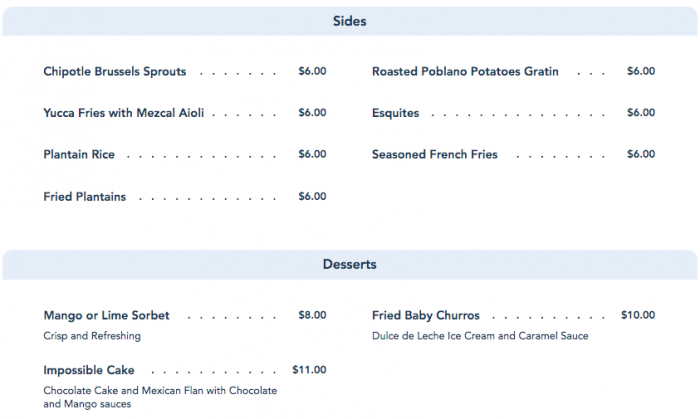700x419 pixels.
Task: Click the Esquites side item
Action: 396,113
